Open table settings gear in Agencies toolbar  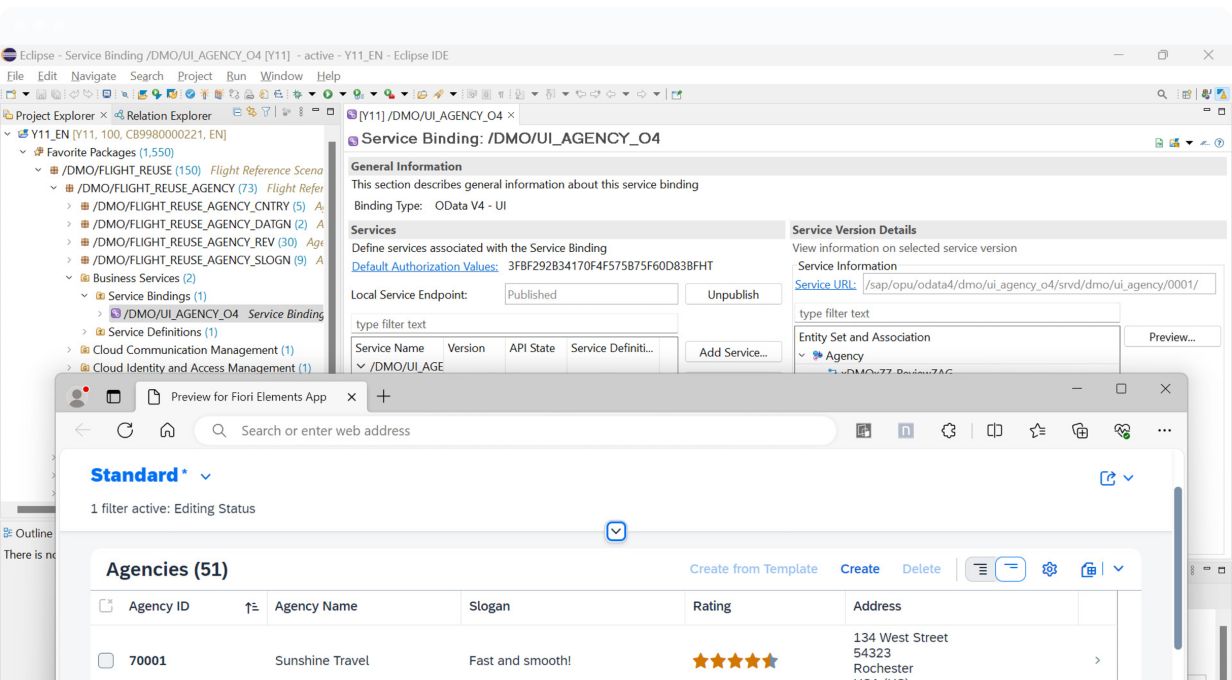pyautogui.click(x=1049, y=569)
